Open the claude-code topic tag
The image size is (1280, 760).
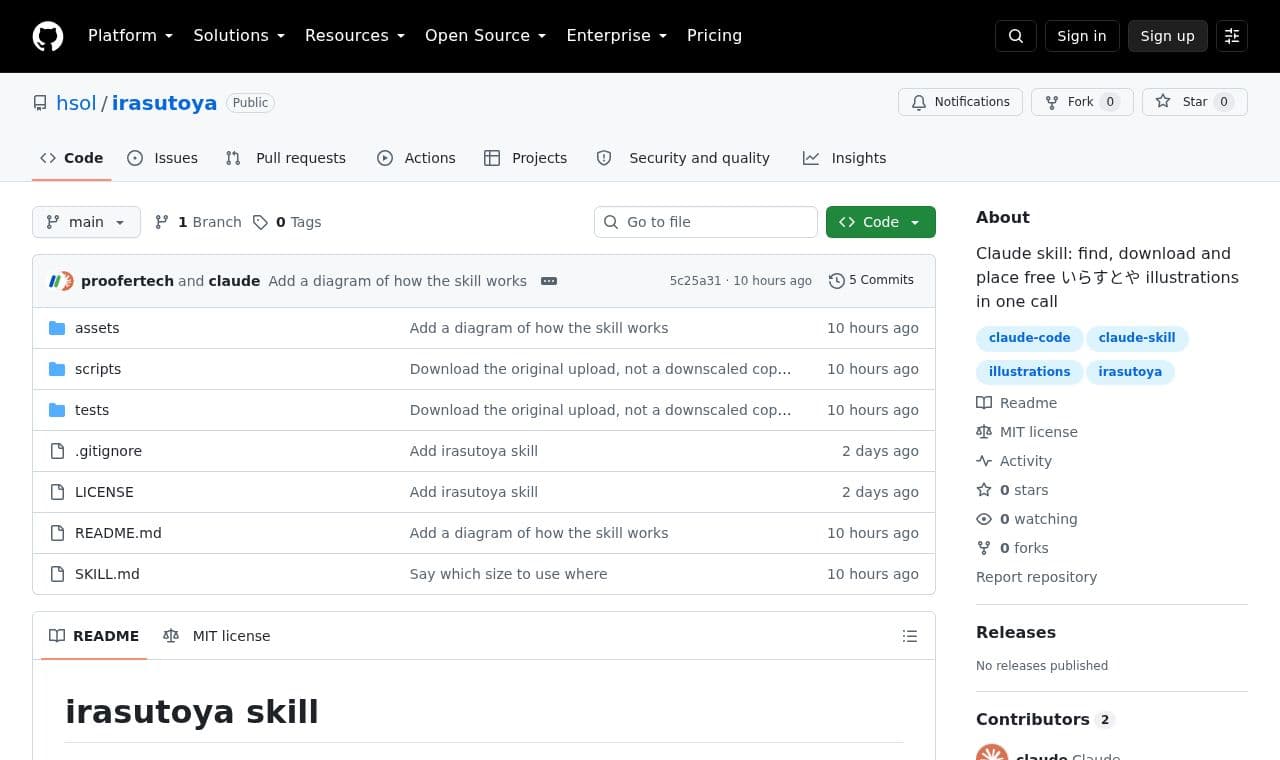[x=1030, y=338]
